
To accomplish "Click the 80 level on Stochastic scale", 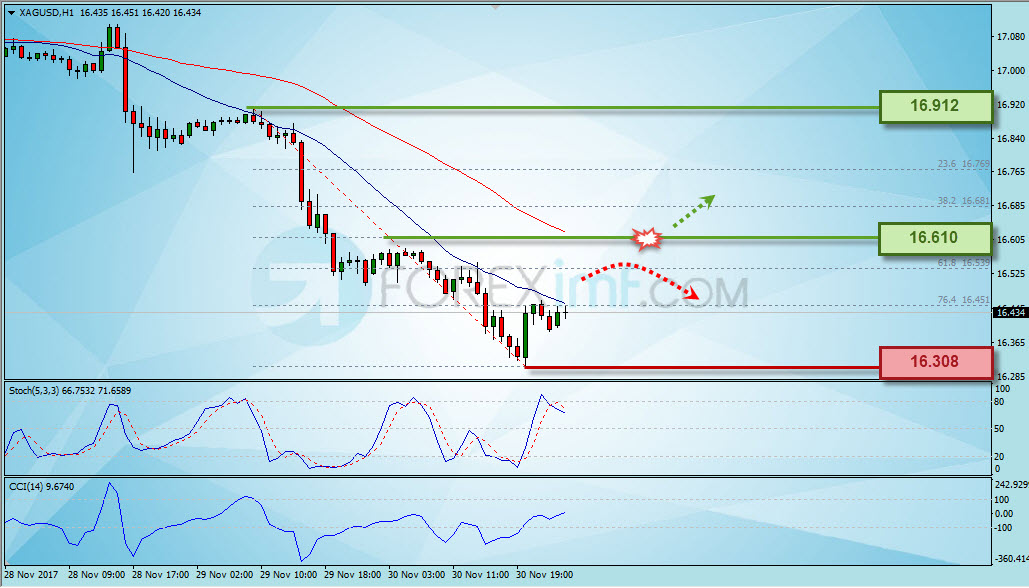I will [x=999, y=402].
